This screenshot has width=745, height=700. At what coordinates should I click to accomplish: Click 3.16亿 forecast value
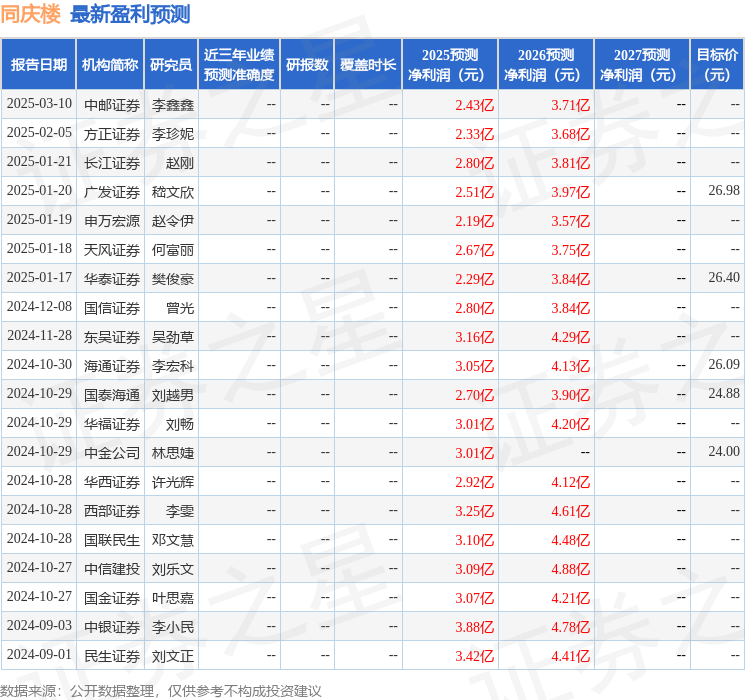point(475,337)
